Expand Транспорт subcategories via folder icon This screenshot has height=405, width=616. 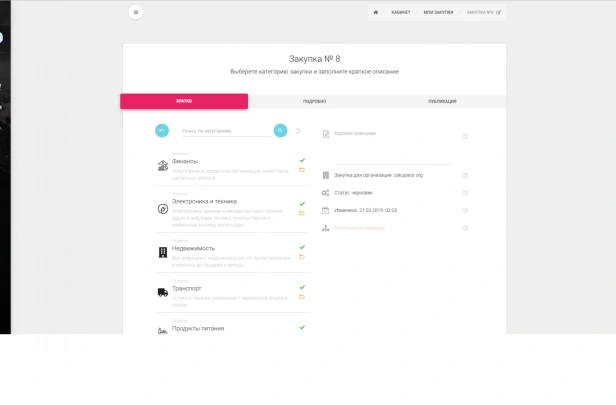[x=302, y=297]
